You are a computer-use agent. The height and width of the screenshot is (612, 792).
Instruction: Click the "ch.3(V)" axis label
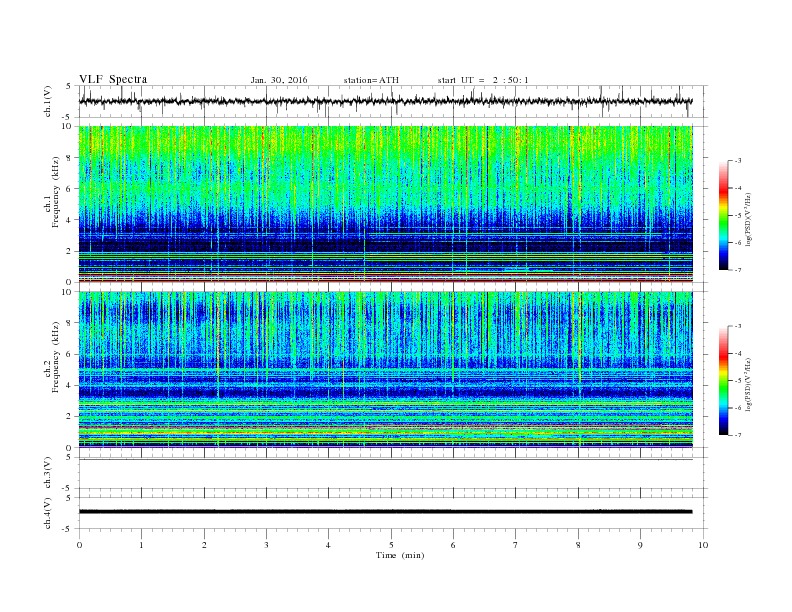pos(48,473)
